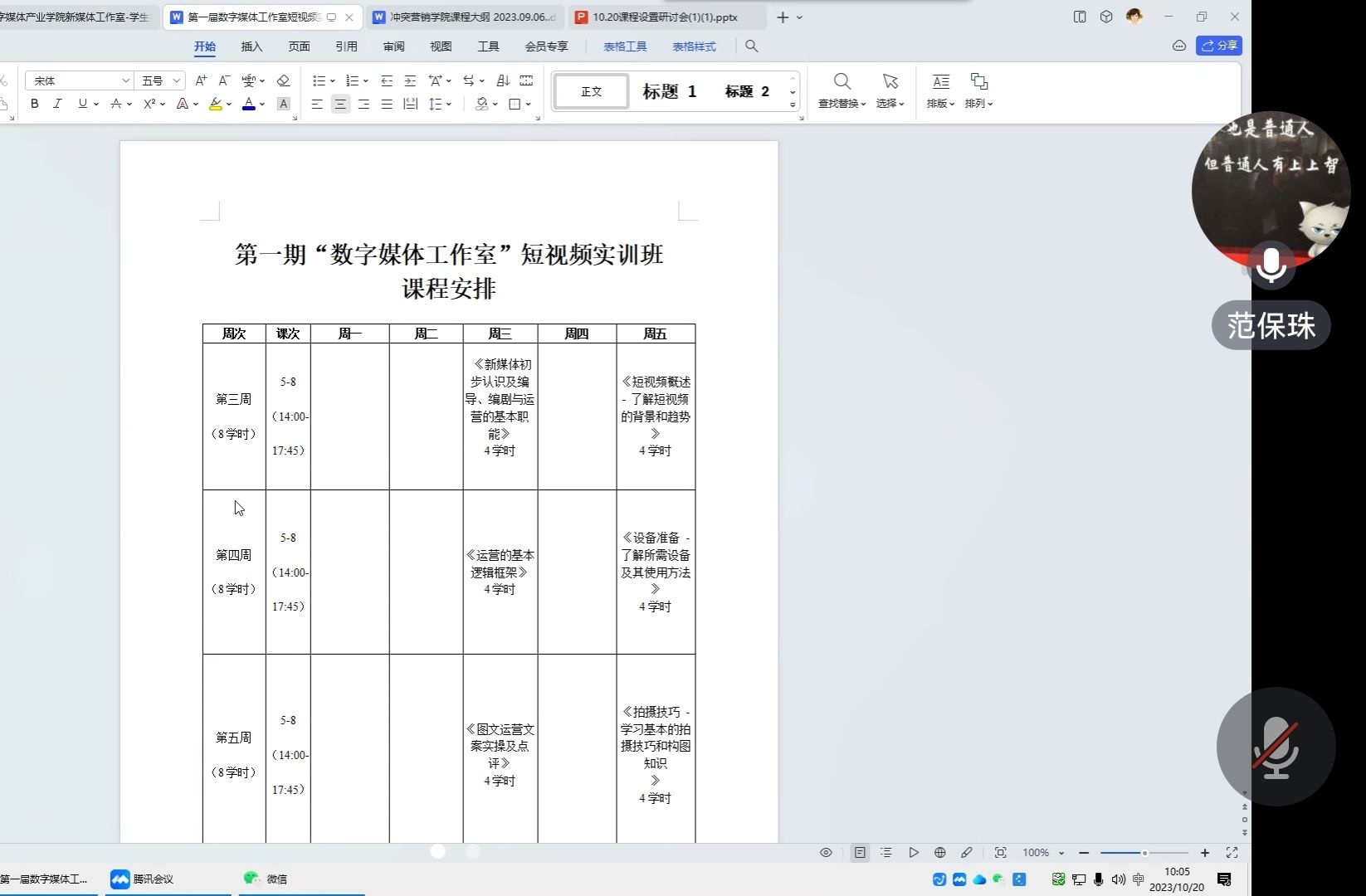Click the 分享 share button
Screen dimensions: 1366x896
click(x=1218, y=46)
